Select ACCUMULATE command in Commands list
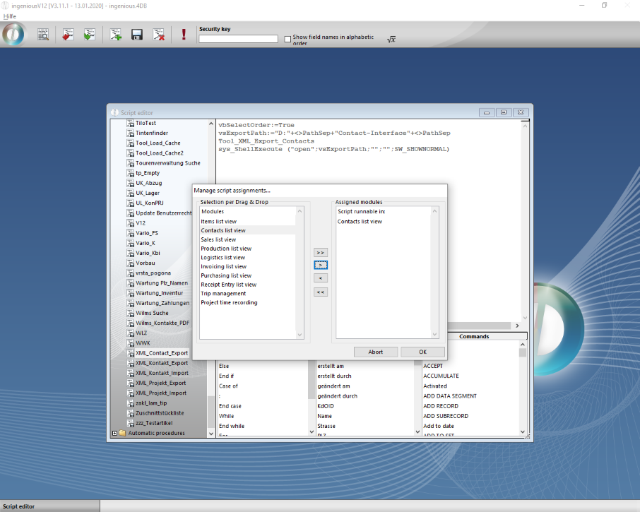Image resolution: width=640 pixels, height=512 pixels. point(441,376)
